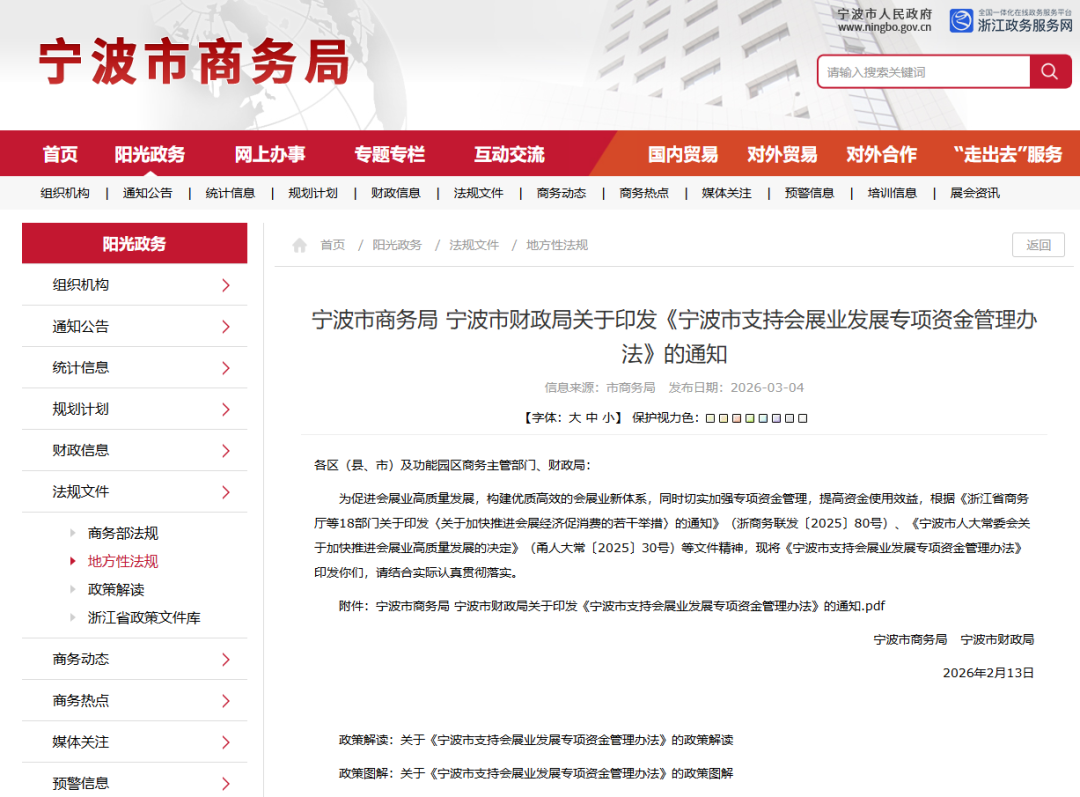1080x797 pixels.
Task: Download the attached 通知.pdf file
Action: click(x=630, y=606)
